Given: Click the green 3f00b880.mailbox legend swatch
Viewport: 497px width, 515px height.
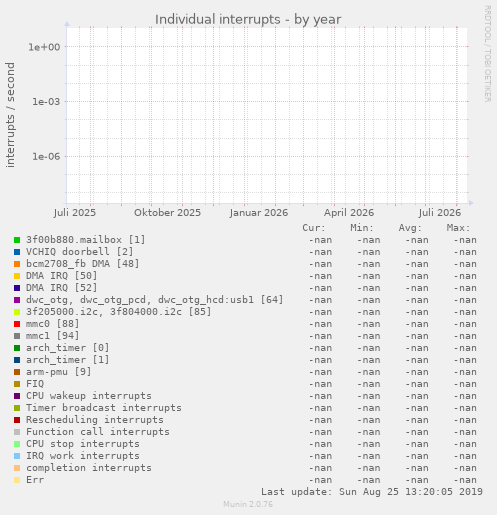Looking at the screenshot, I should (17, 240).
